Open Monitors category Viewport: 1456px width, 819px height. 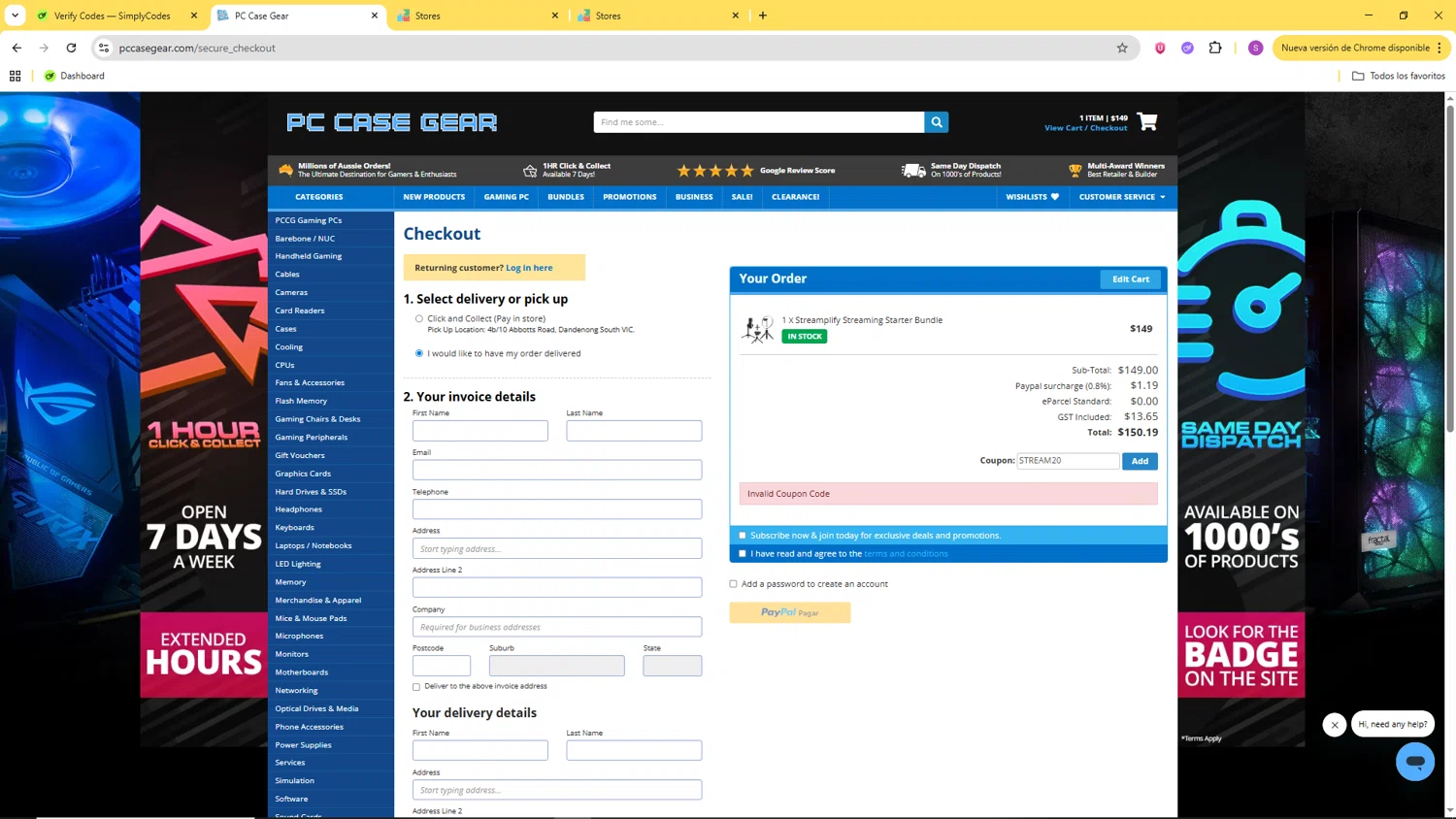tap(291, 654)
